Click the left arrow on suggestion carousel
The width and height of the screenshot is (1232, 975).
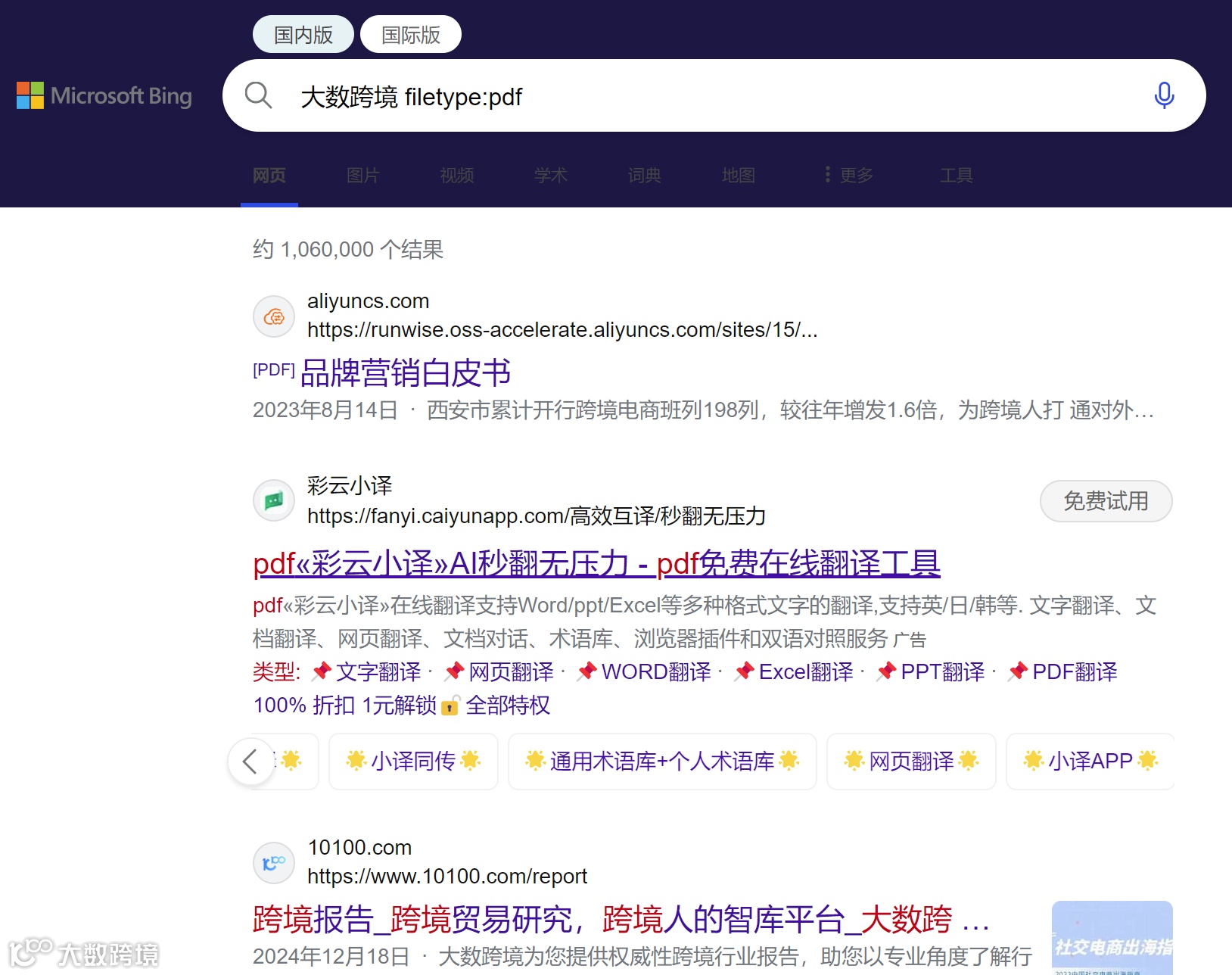pos(250,762)
